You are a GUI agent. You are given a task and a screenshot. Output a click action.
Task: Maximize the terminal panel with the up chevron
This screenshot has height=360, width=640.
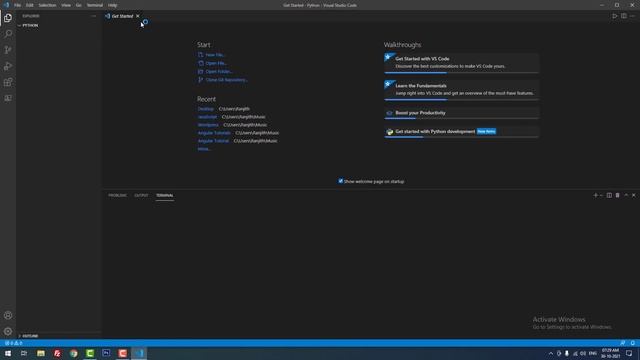pyautogui.click(x=626, y=196)
